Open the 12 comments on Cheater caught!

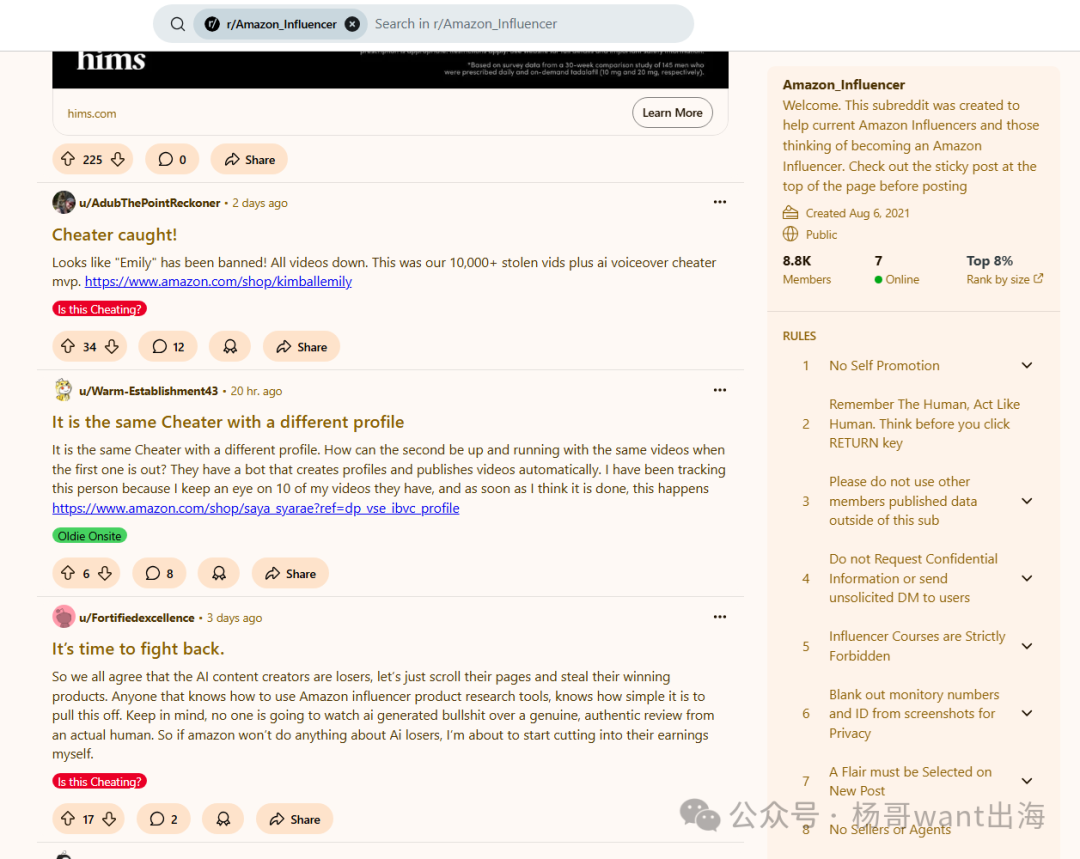point(168,346)
